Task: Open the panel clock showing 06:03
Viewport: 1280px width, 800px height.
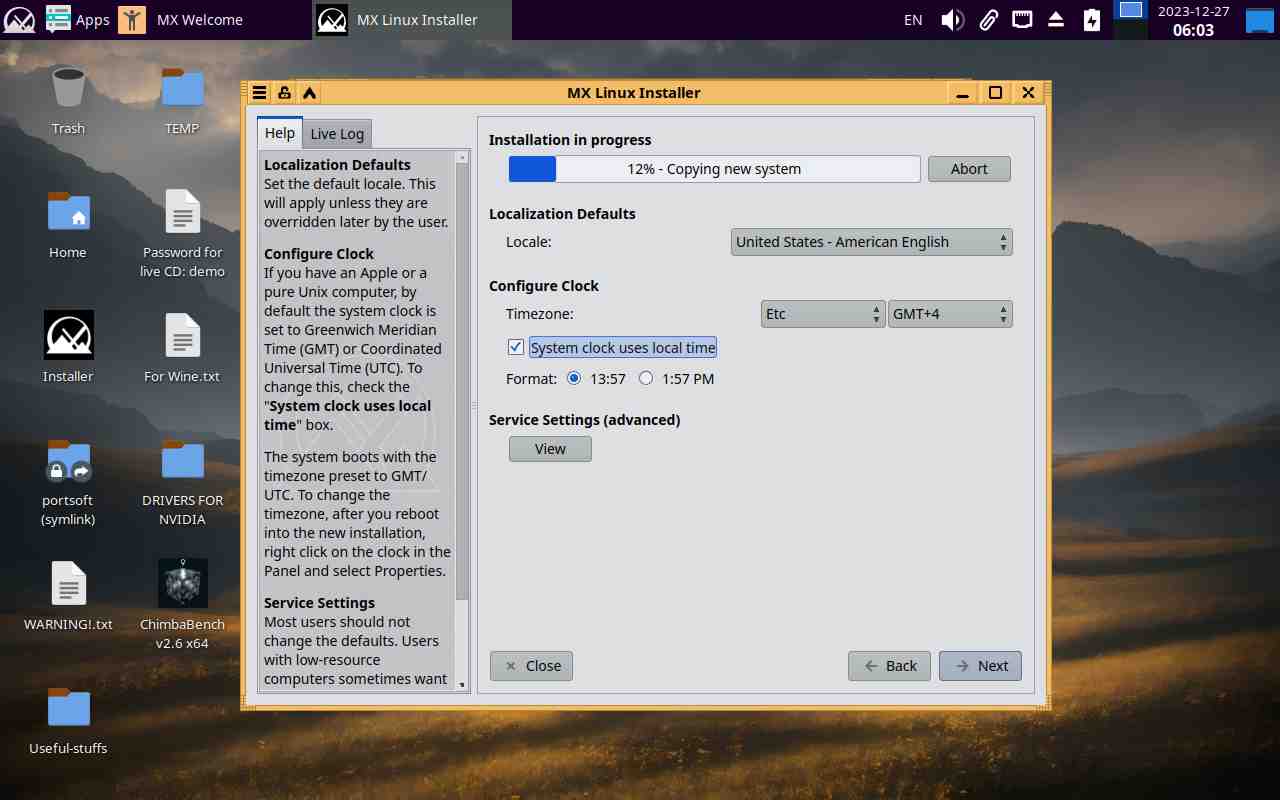Action: [x=1193, y=20]
